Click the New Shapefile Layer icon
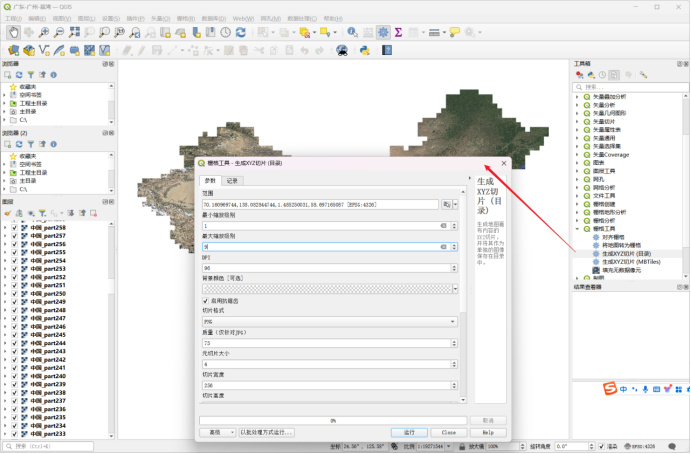Image resolution: width=691 pixels, height=454 pixels. [44, 50]
